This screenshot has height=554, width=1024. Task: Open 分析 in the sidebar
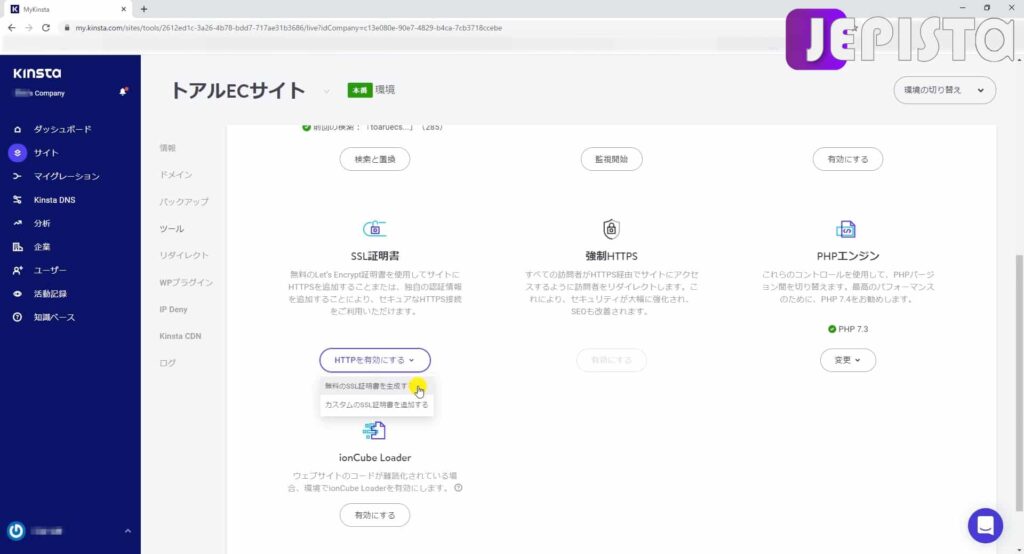click(x=42, y=223)
